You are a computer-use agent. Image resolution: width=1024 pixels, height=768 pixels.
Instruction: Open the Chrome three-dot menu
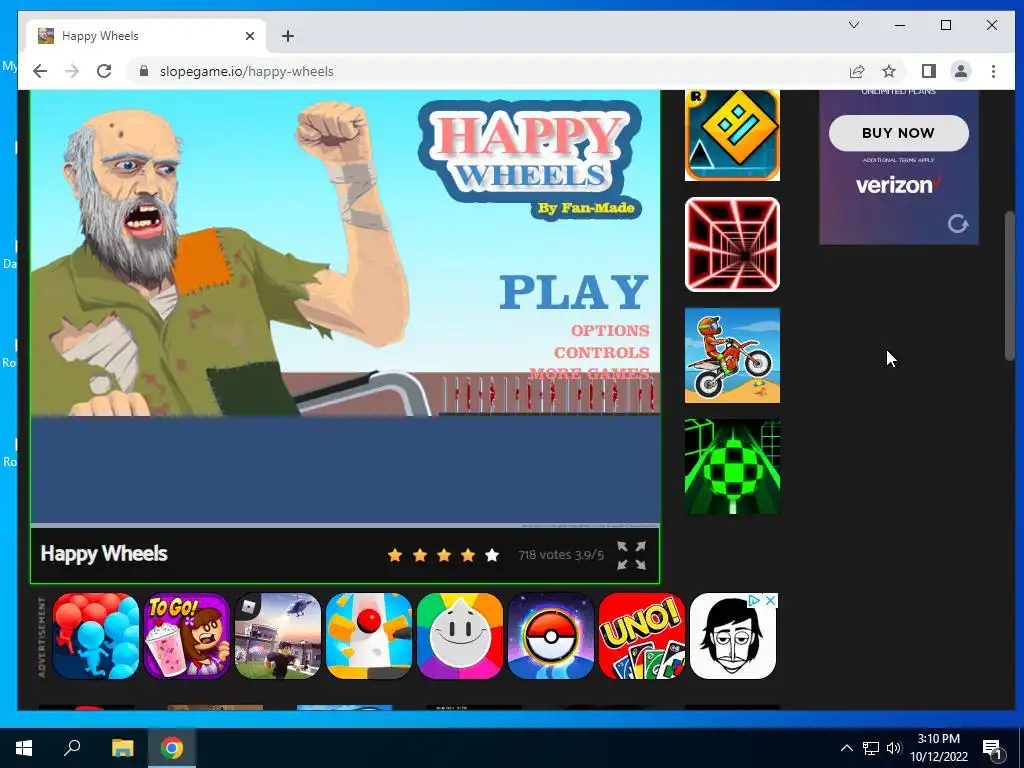coord(993,71)
